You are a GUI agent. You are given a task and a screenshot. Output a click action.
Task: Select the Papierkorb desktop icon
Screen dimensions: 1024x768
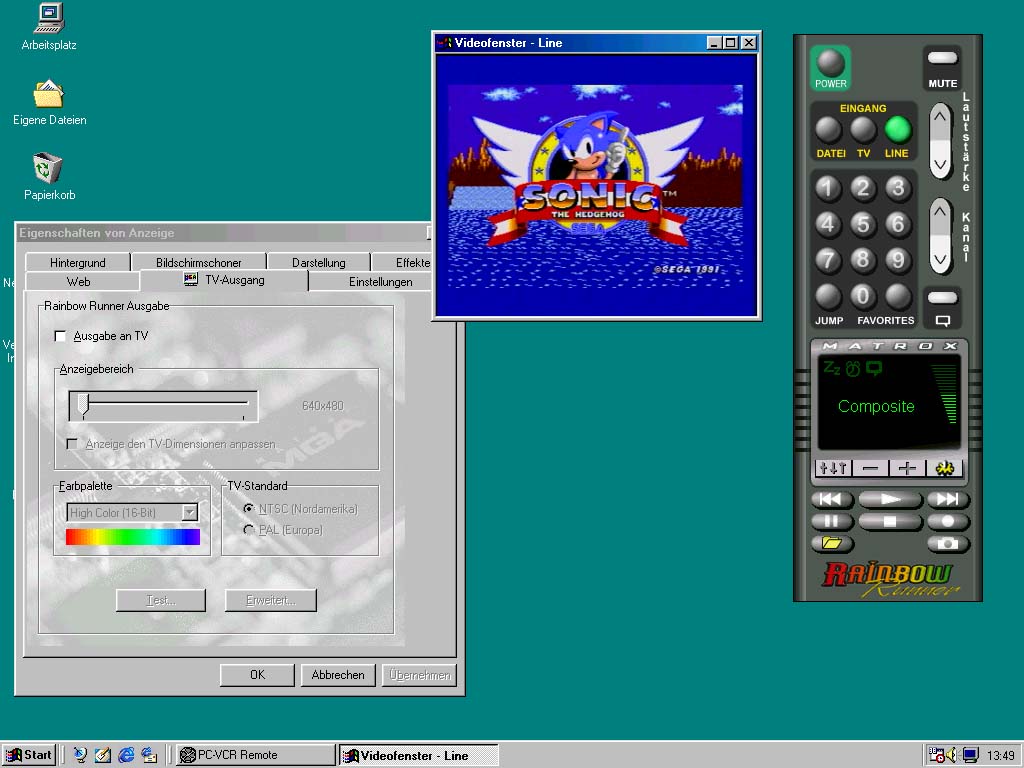[49, 176]
